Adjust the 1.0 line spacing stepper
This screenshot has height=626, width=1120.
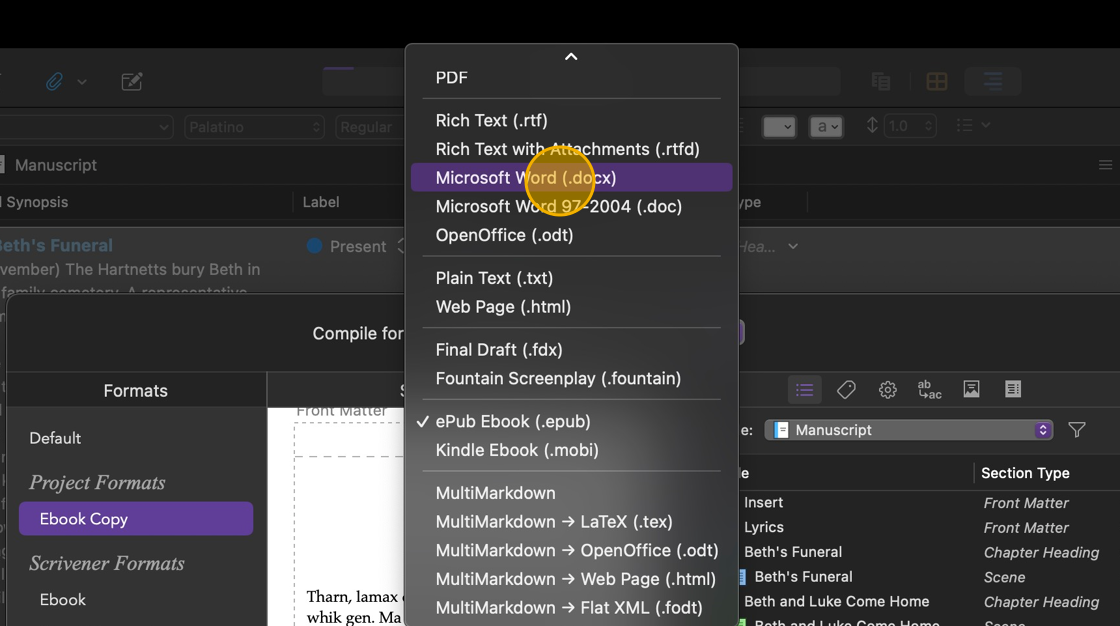coord(929,126)
